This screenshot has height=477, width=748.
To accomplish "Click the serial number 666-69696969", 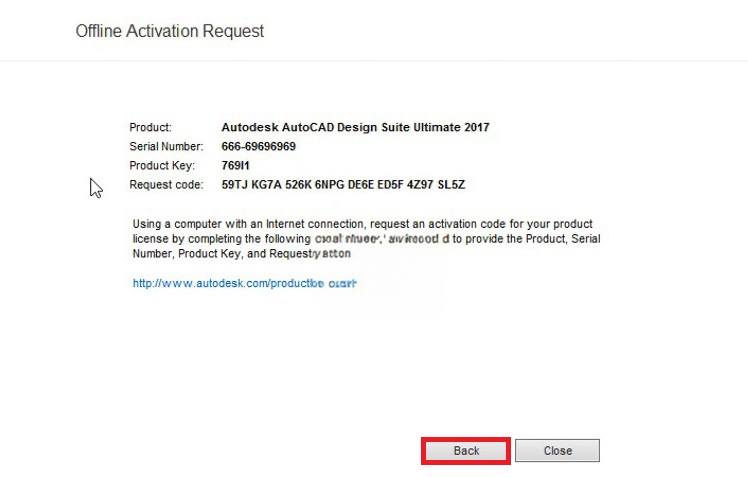I will [x=259, y=146].
